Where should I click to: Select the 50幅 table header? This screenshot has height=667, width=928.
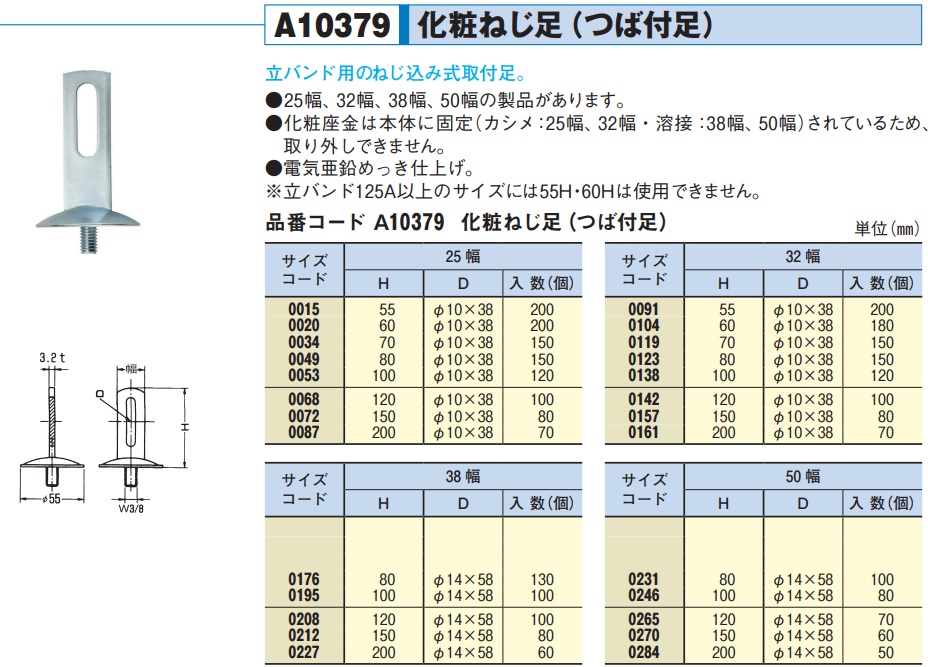803,477
